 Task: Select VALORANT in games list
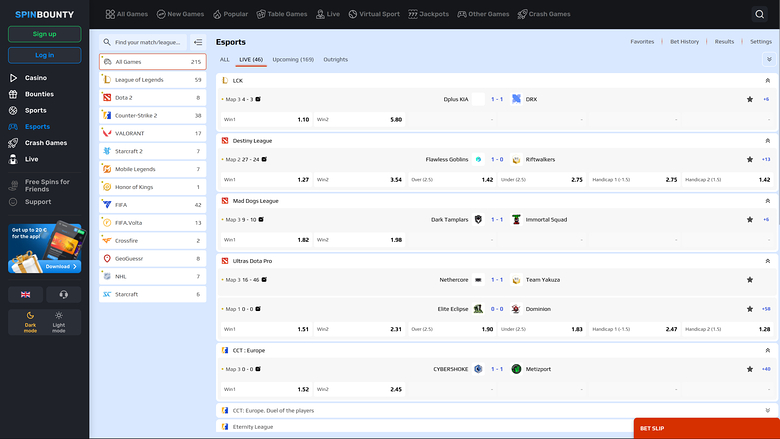153,133
